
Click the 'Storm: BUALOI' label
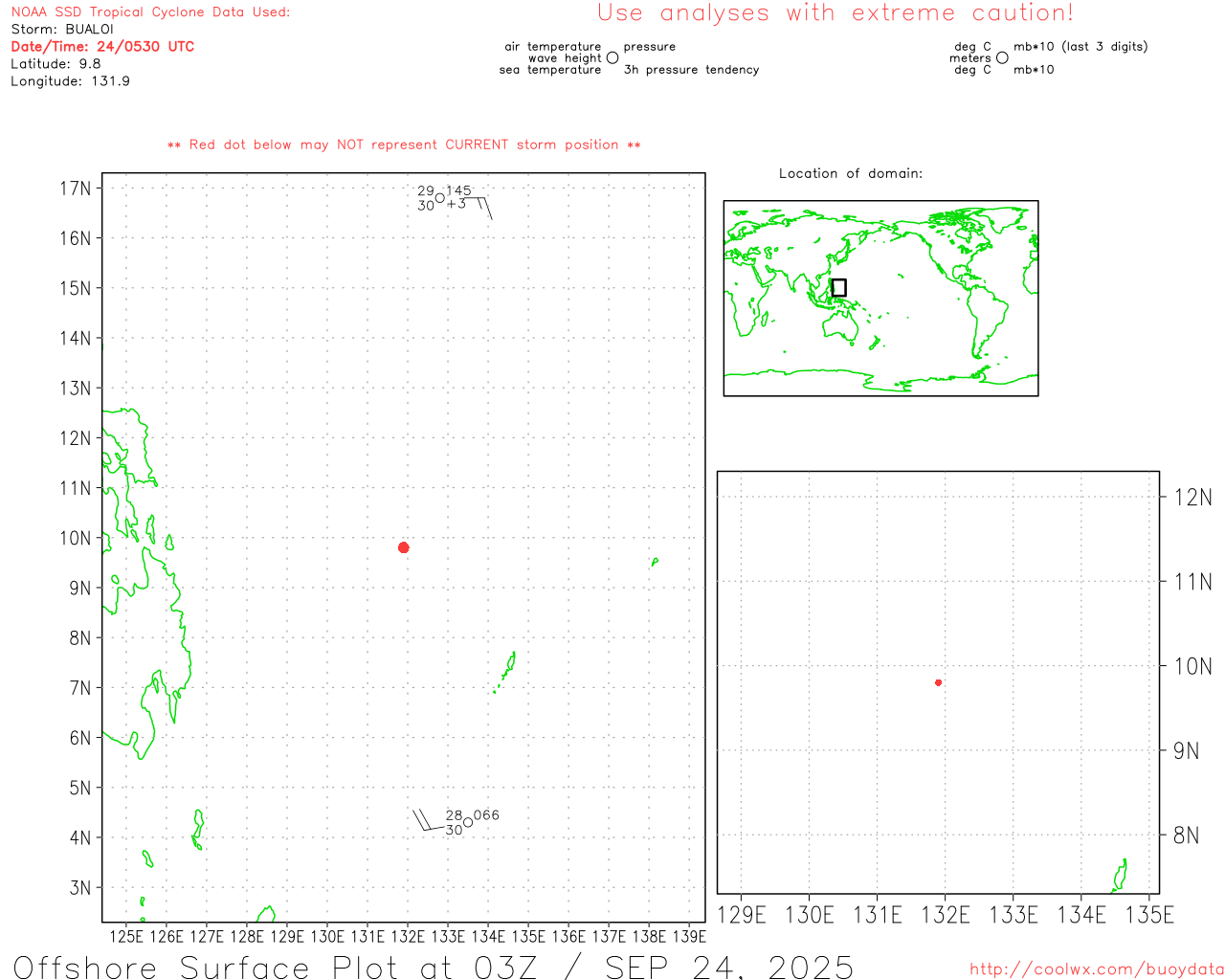(62, 30)
